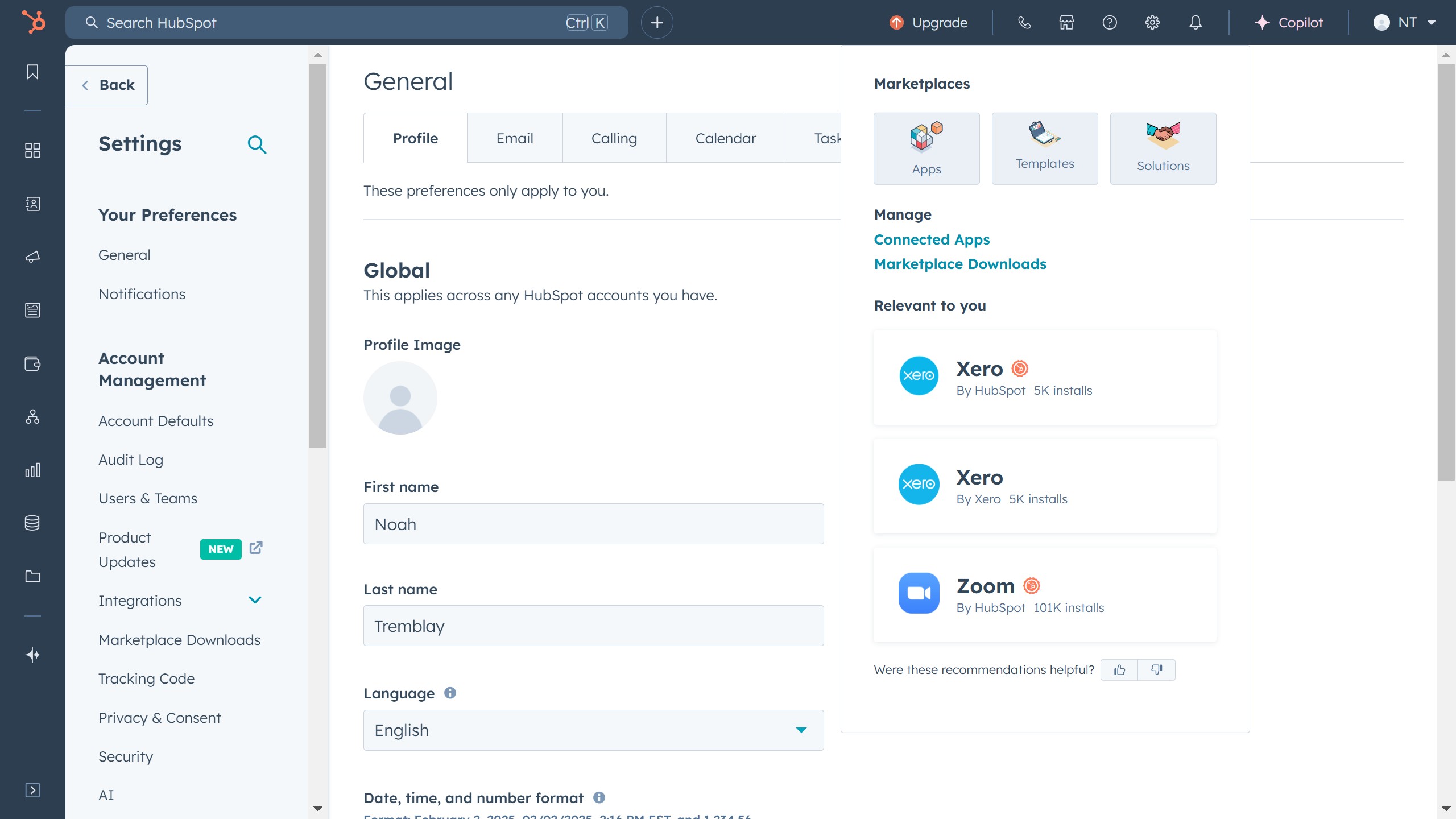This screenshot has height=819, width=1456.
Task: Click the settings search magnifier icon
Action: tap(257, 144)
